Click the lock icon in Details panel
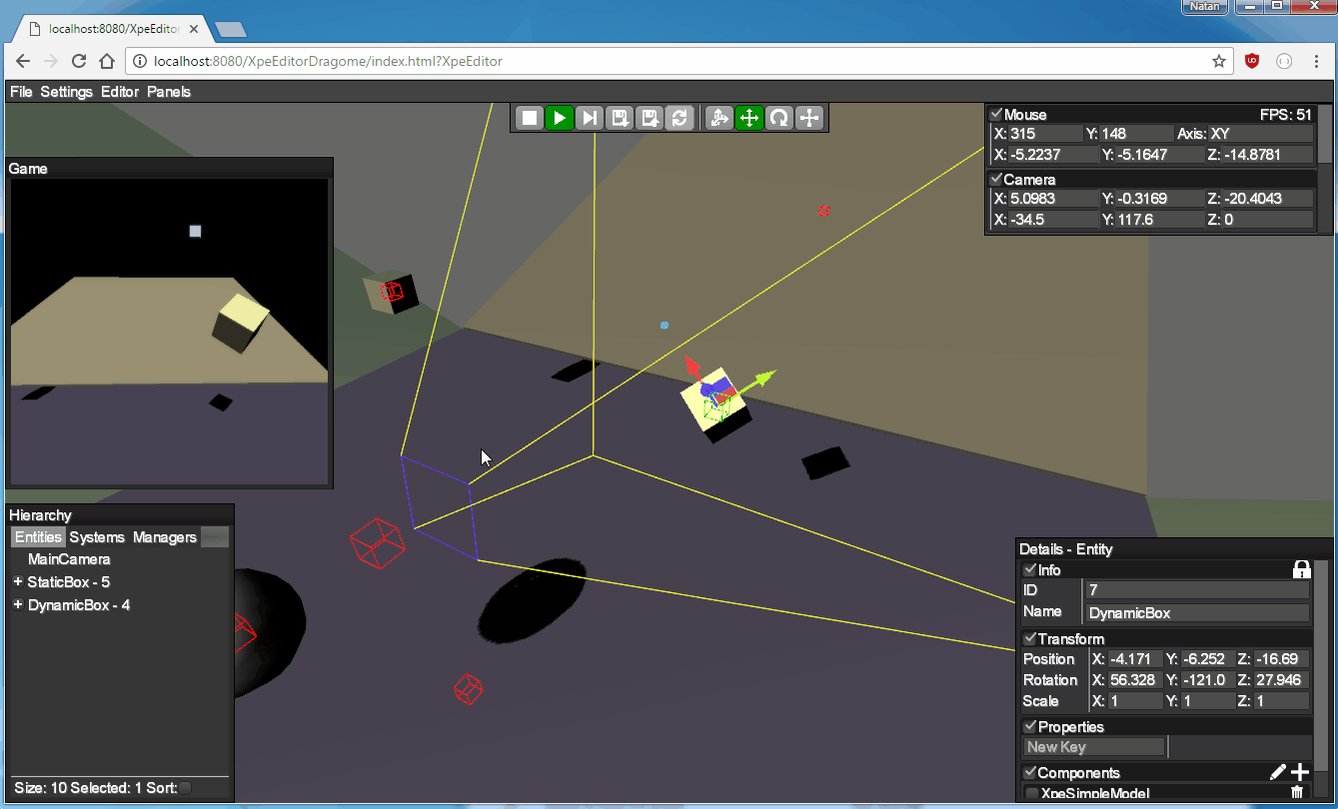Viewport: 1338px width, 809px height. coord(1302,568)
